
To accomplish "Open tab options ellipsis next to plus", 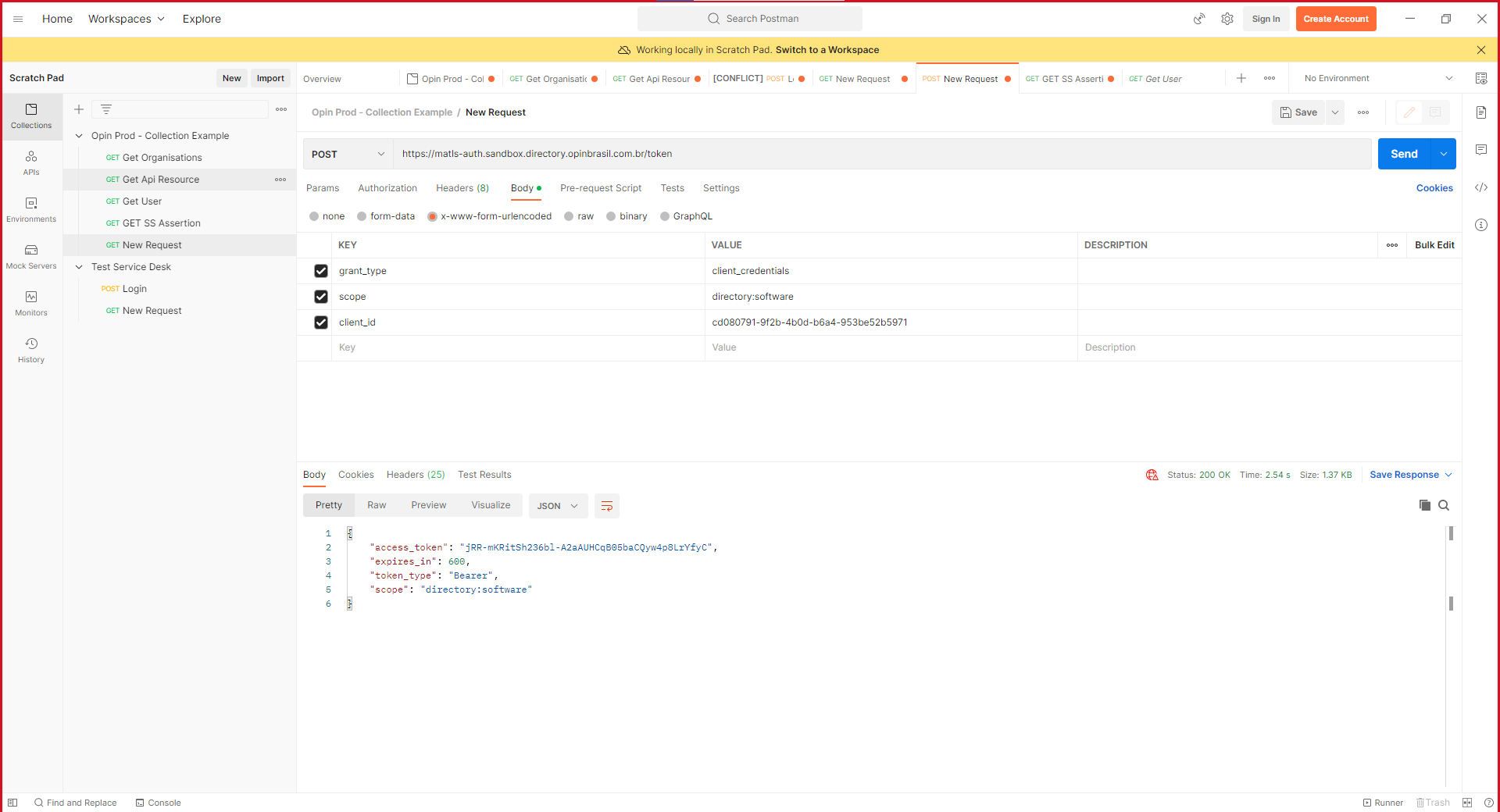I will point(1270,78).
